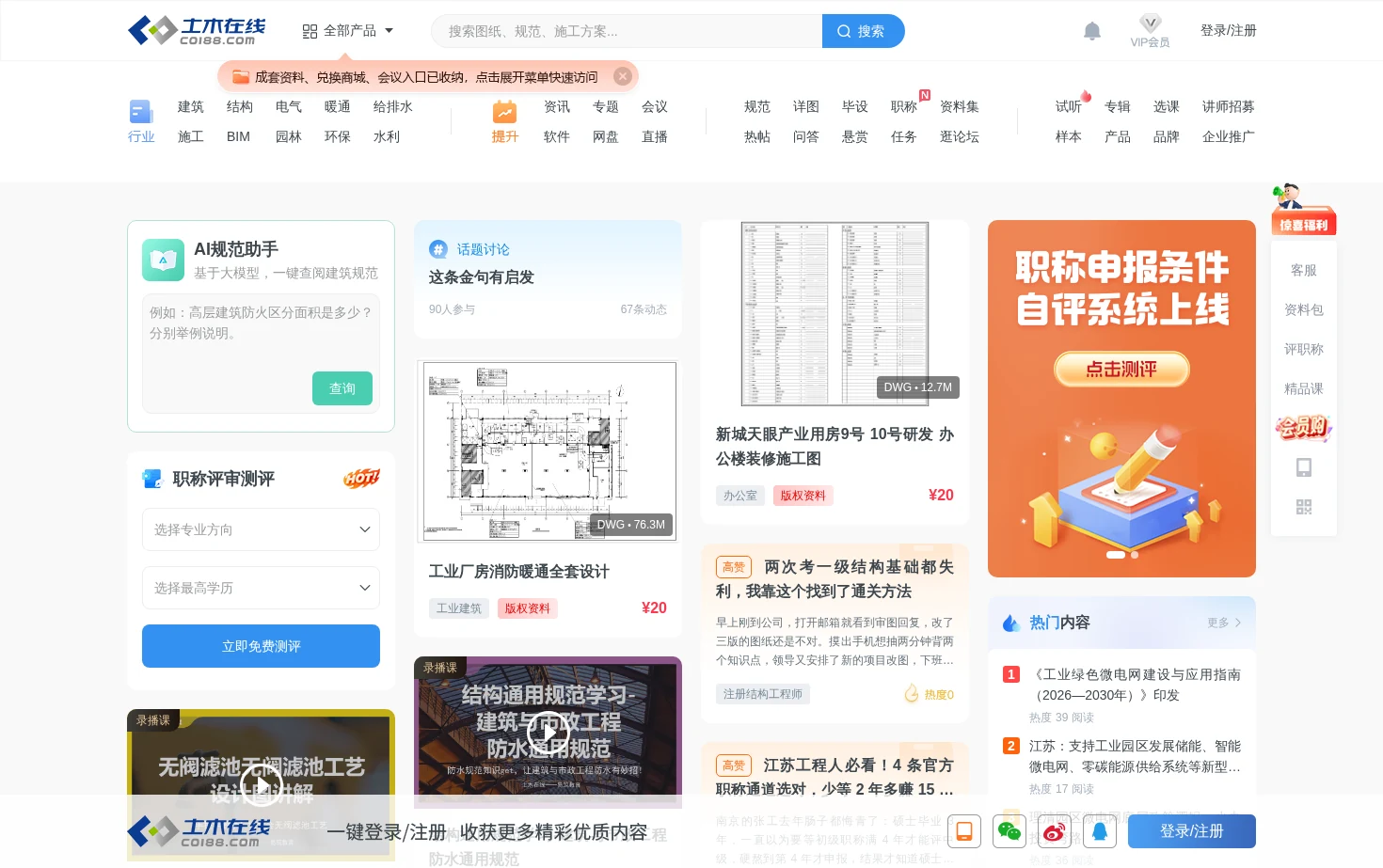
Task: Log in with QQ icon
Action: click(1100, 831)
